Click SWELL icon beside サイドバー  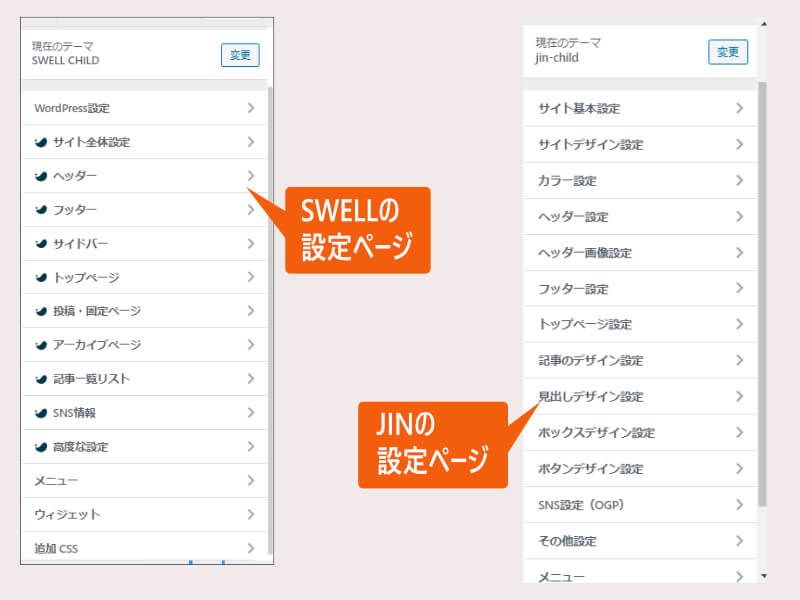(x=41, y=244)
